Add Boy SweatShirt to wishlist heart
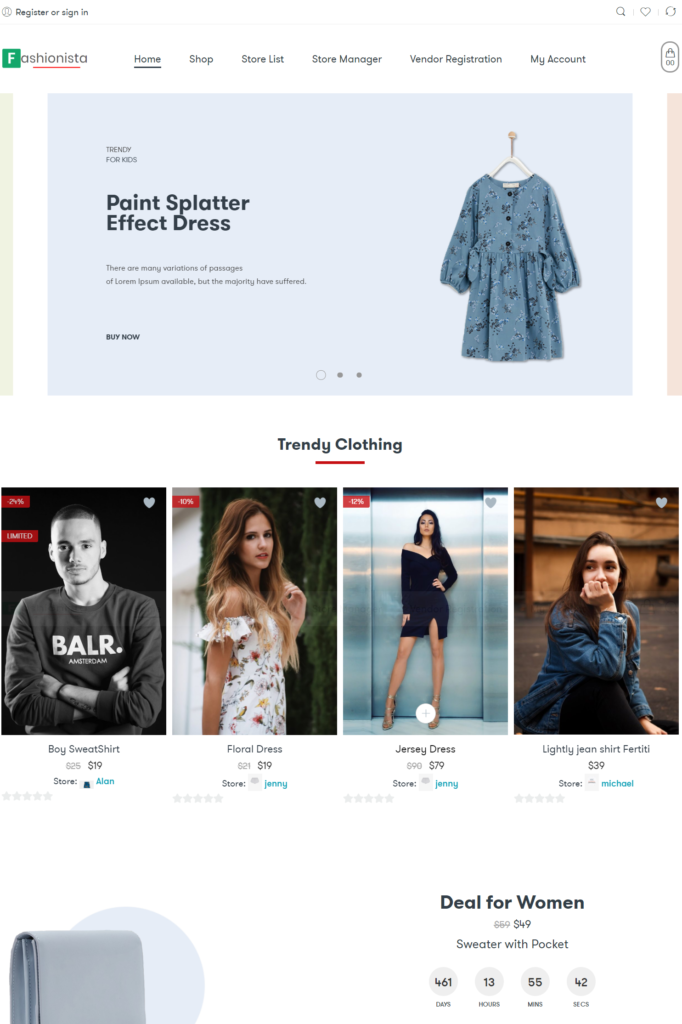 click(149, 502)
